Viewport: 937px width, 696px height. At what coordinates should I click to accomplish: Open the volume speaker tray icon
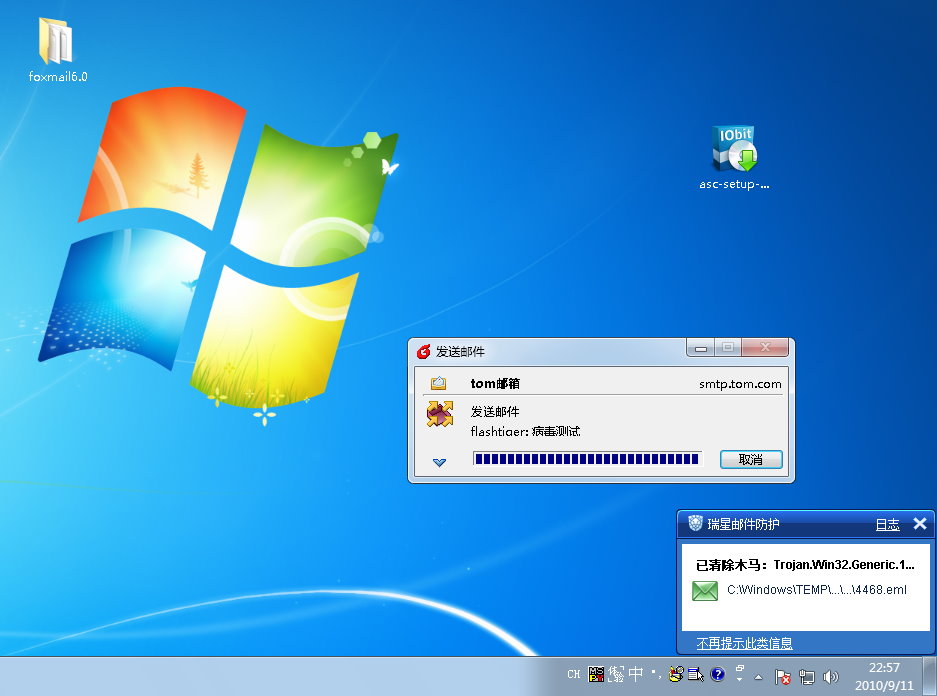[831, 676]
